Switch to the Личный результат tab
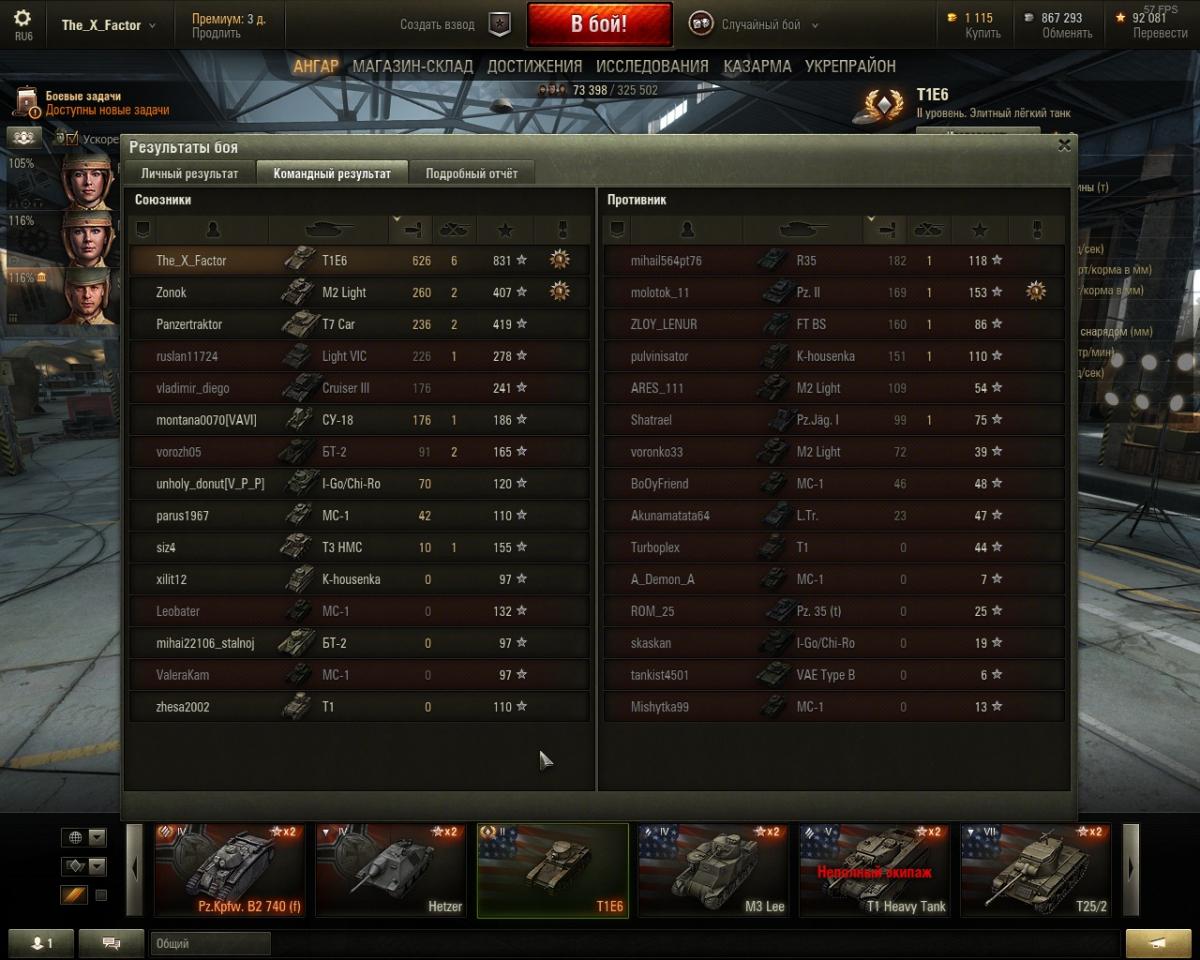This screenshot has width=1200, height=960. click(189, 173)
